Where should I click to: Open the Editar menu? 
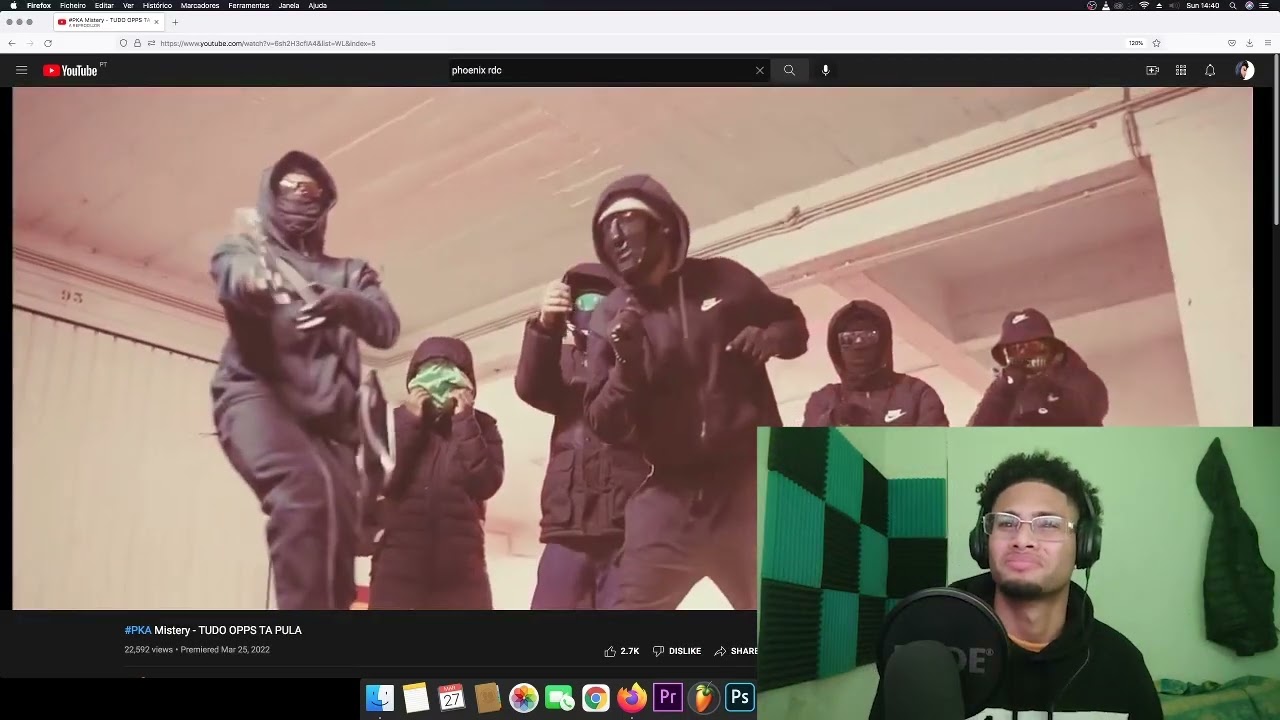tap(104, 5)
